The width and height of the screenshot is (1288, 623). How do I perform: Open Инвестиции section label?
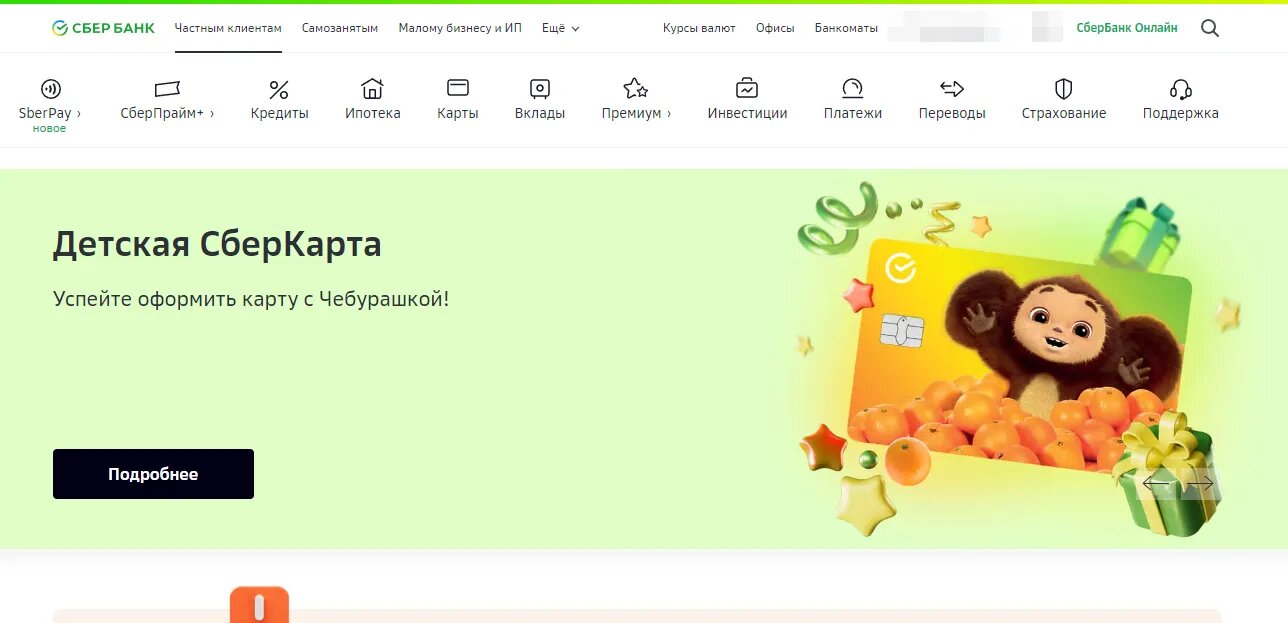coord(747,113)
